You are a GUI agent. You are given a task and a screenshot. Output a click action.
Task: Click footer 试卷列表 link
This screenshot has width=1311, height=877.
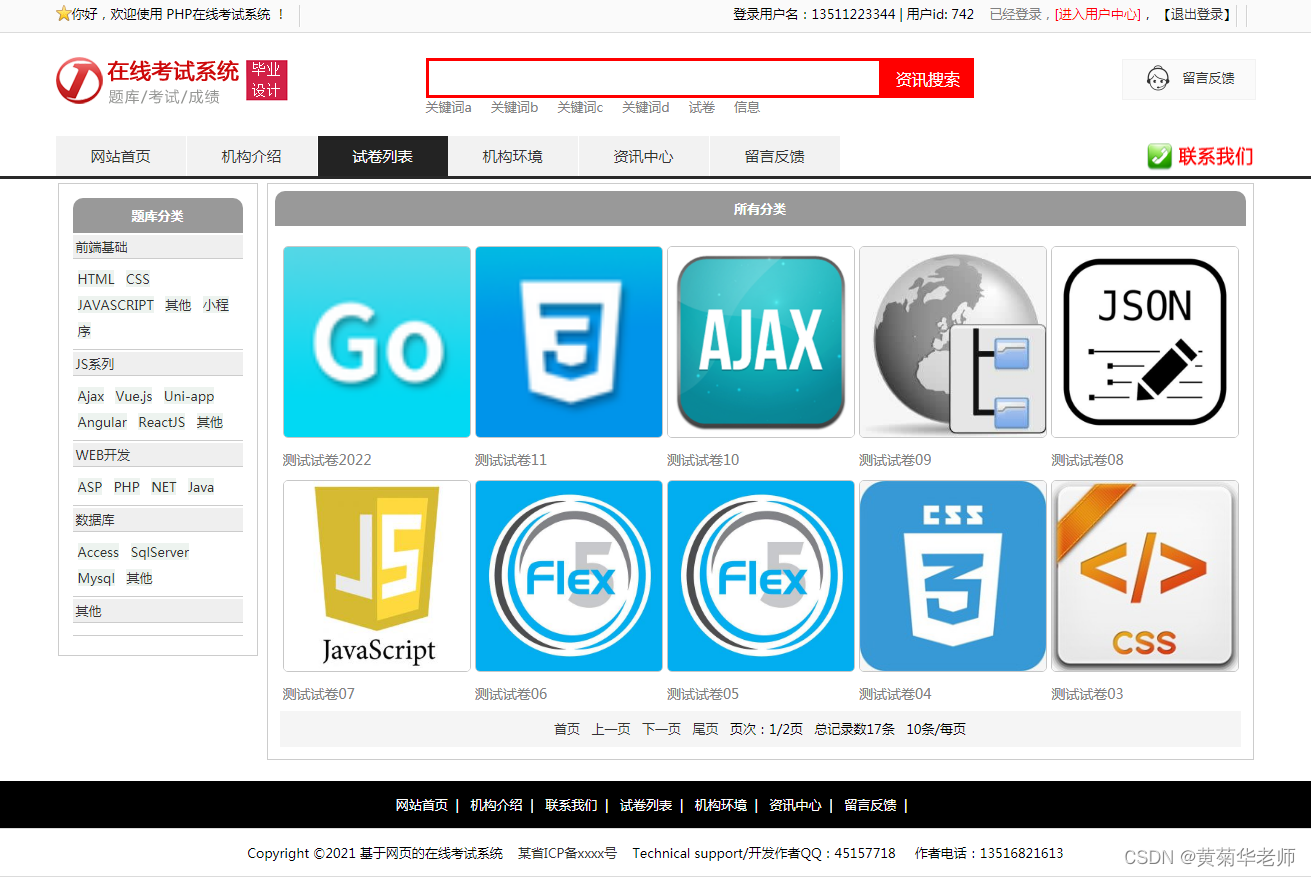pyautogui.click(x=646, y=805)
